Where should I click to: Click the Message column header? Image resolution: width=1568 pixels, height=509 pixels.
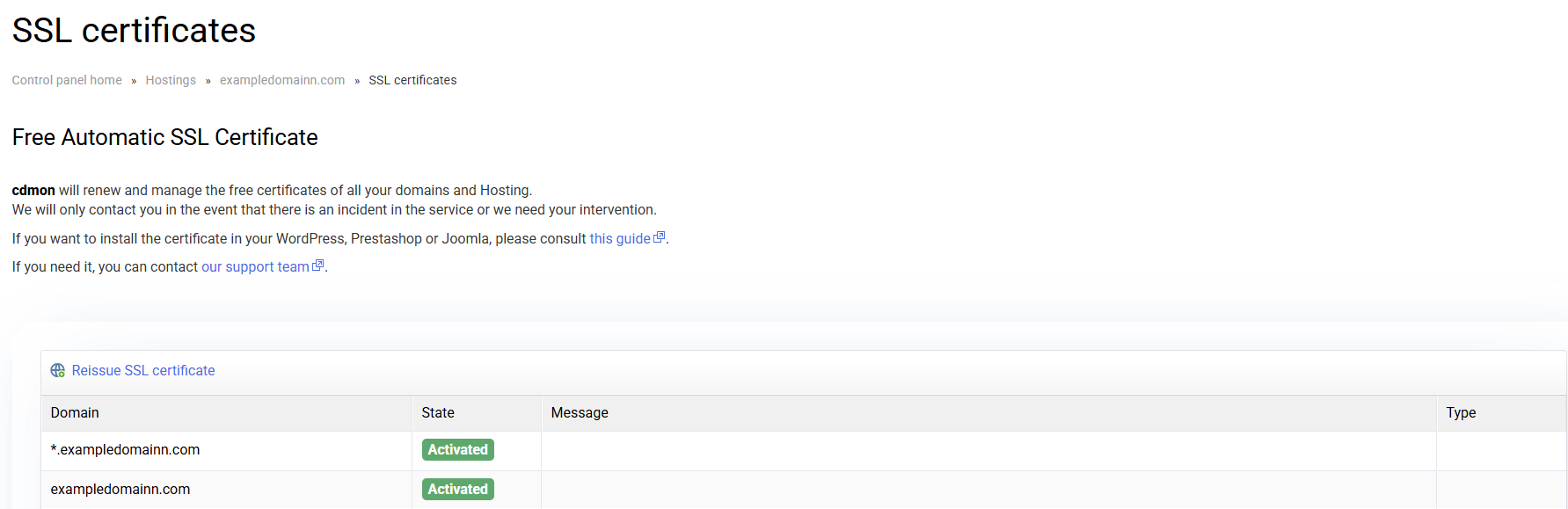(x=580, y=413)
